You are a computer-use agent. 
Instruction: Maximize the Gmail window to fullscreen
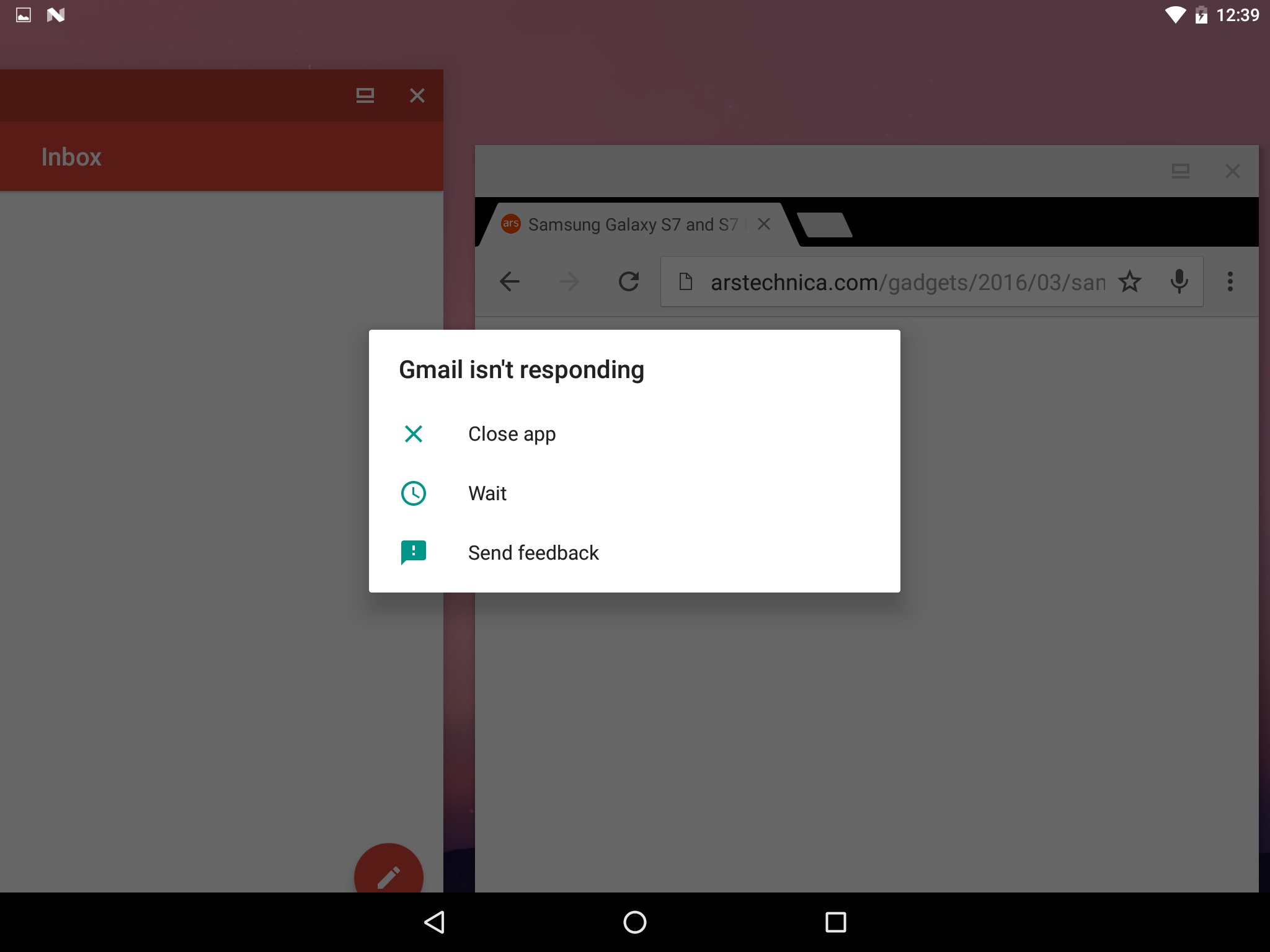point(365,95)
